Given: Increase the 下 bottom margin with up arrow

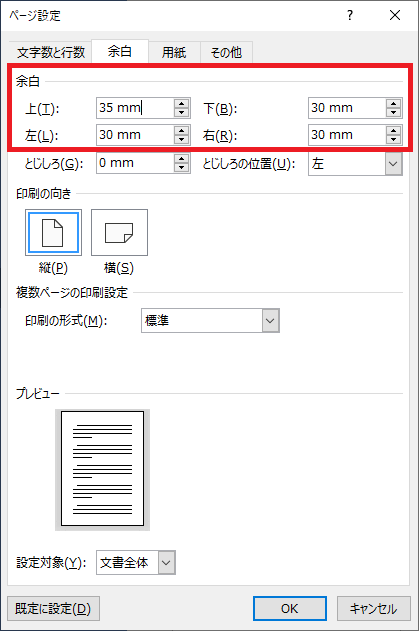Looking at the screenshot, I should pos(393,103).
